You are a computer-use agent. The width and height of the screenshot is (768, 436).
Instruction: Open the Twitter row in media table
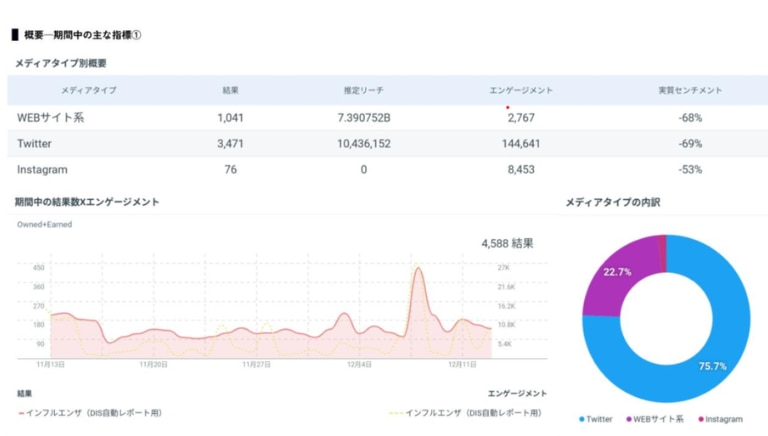(35, 144)
